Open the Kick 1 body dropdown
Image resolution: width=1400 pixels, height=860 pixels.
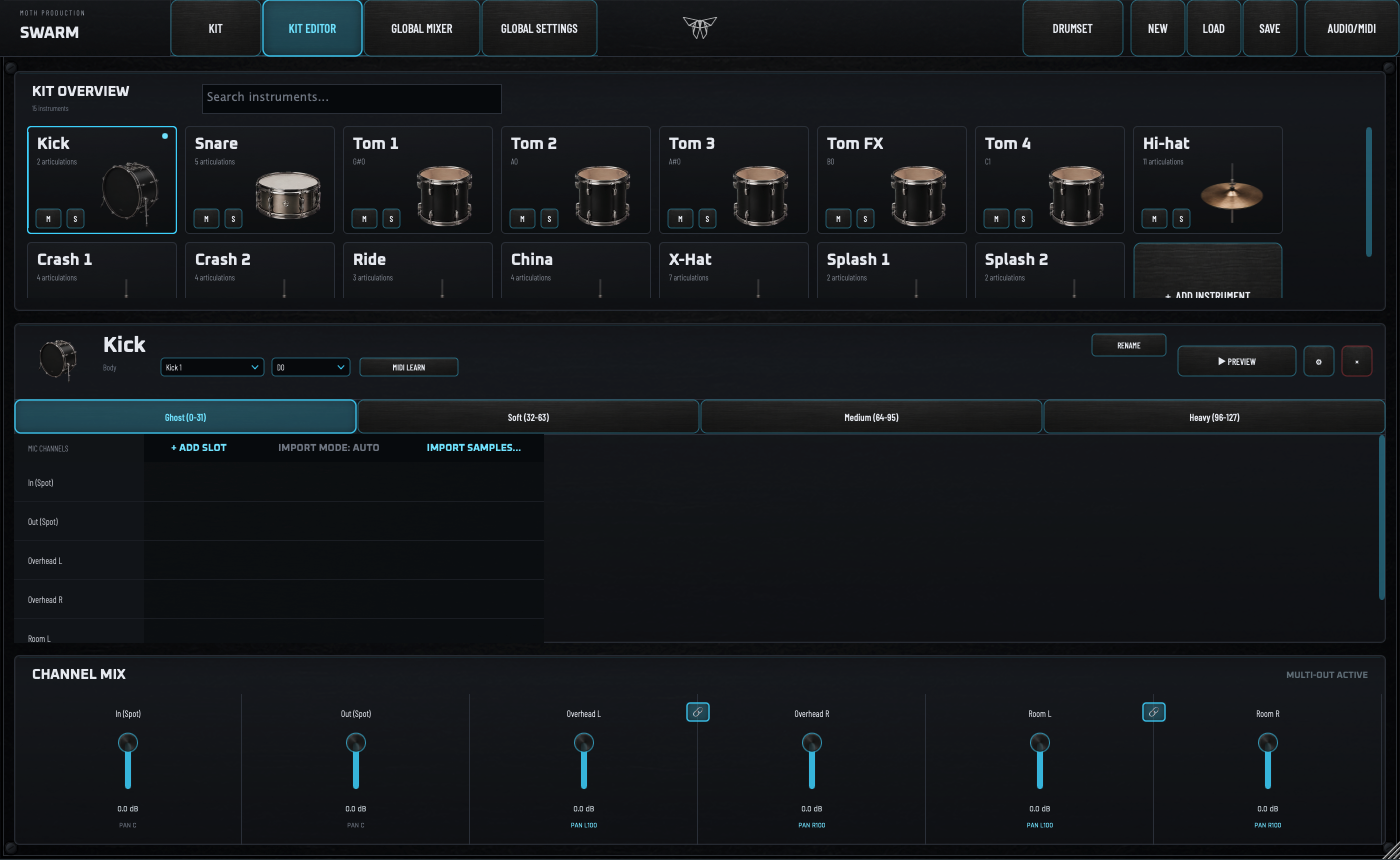[x=212, y=367]
